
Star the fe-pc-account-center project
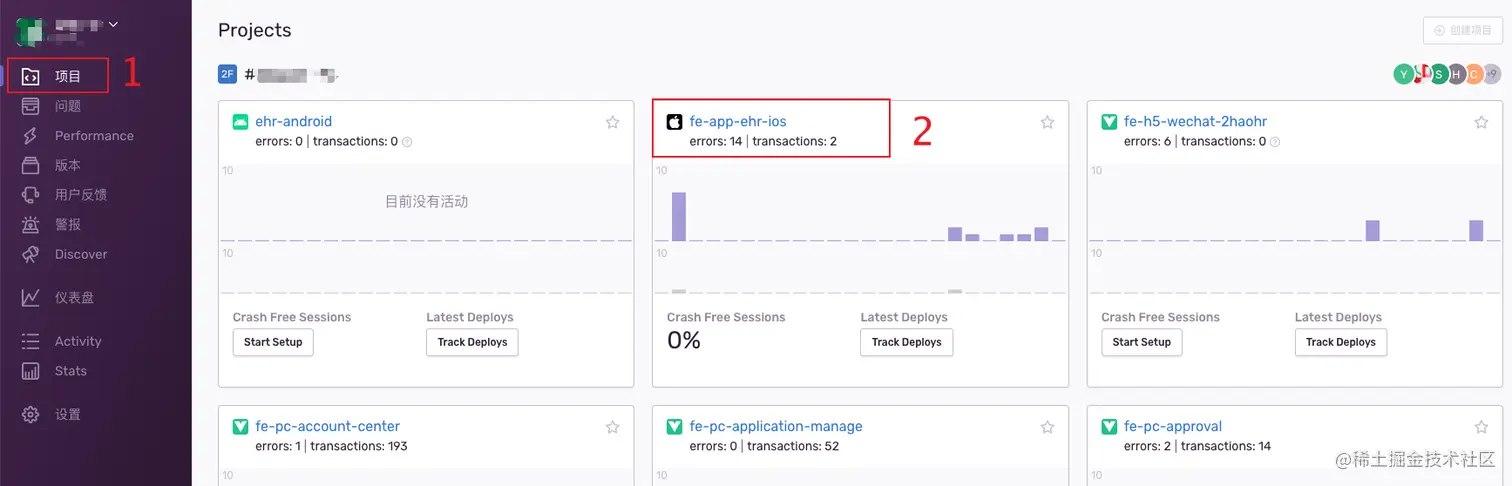(613, 427)
